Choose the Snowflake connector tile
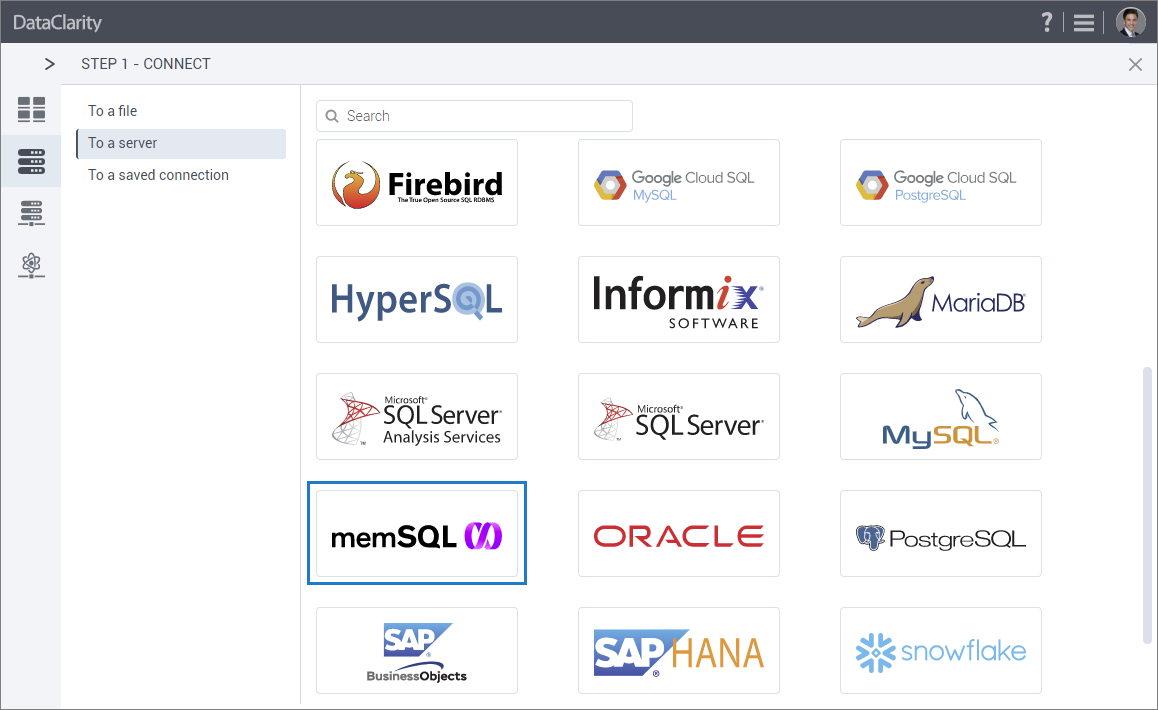1158x710 pixels. (x=940, y=650)
